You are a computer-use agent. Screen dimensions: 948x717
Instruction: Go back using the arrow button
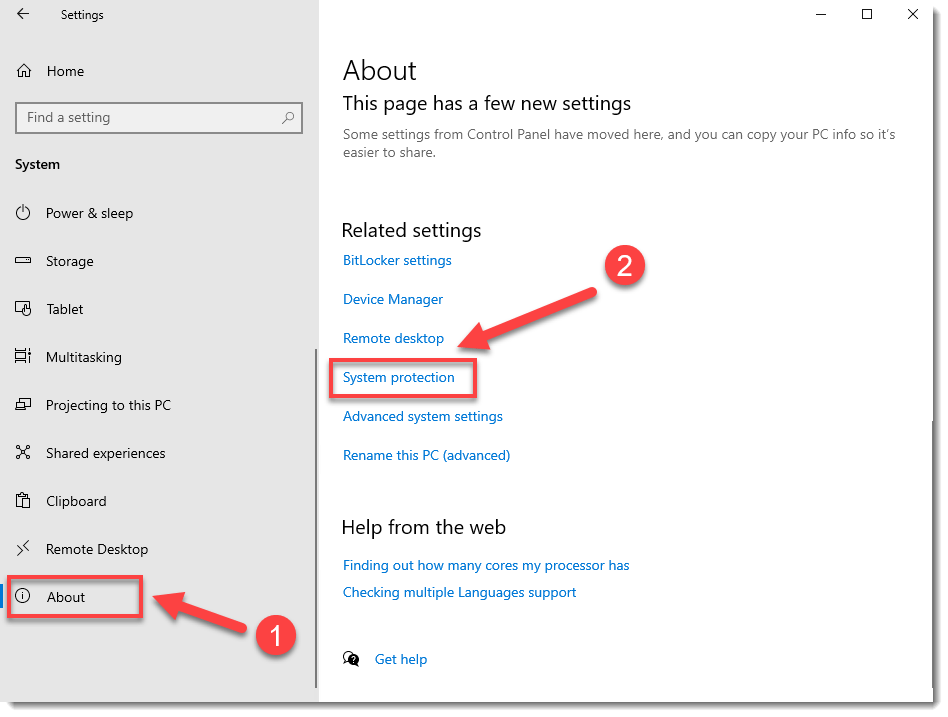(x=22, y=14)
